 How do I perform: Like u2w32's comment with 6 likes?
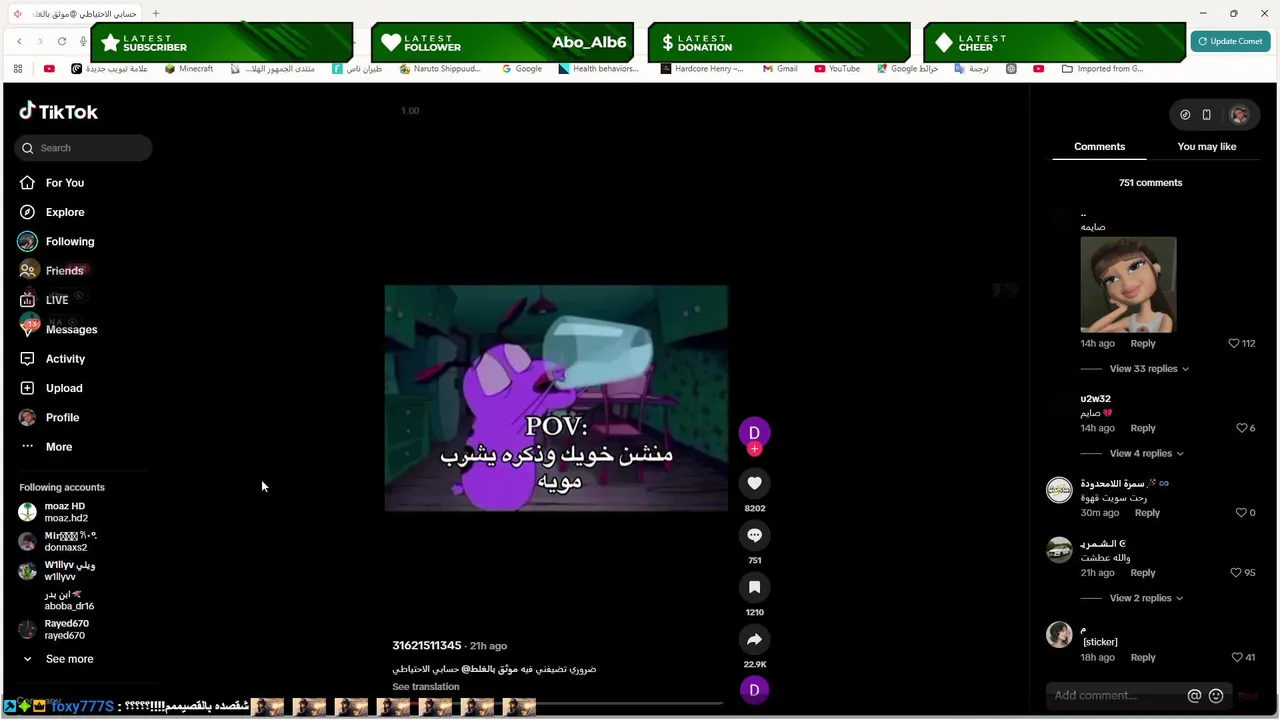tap(1241, 428)
